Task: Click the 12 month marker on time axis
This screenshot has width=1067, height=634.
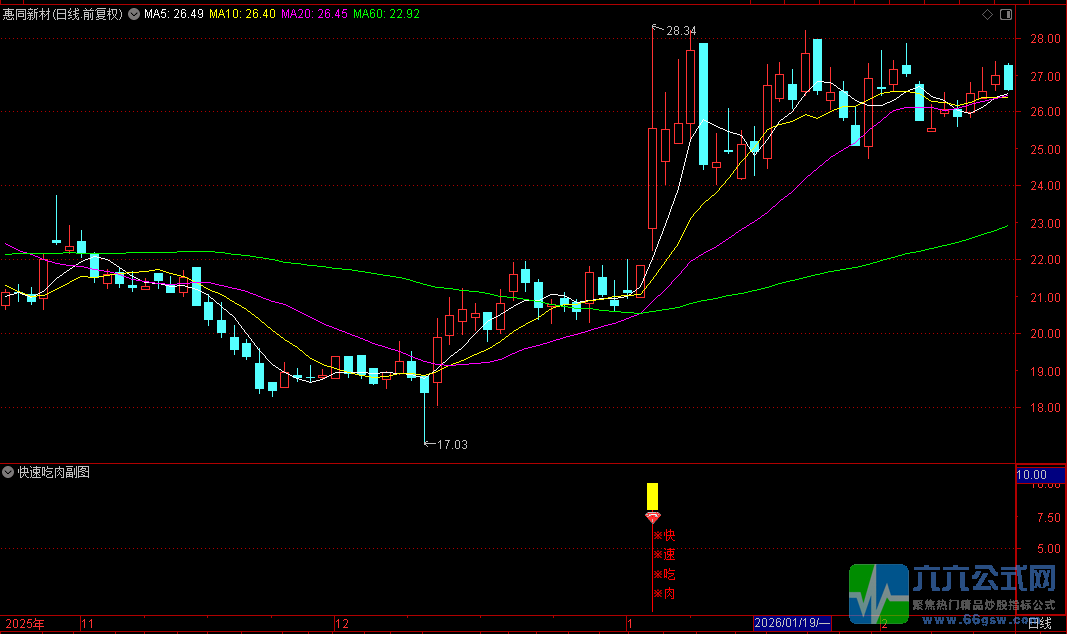Action: 342,624
